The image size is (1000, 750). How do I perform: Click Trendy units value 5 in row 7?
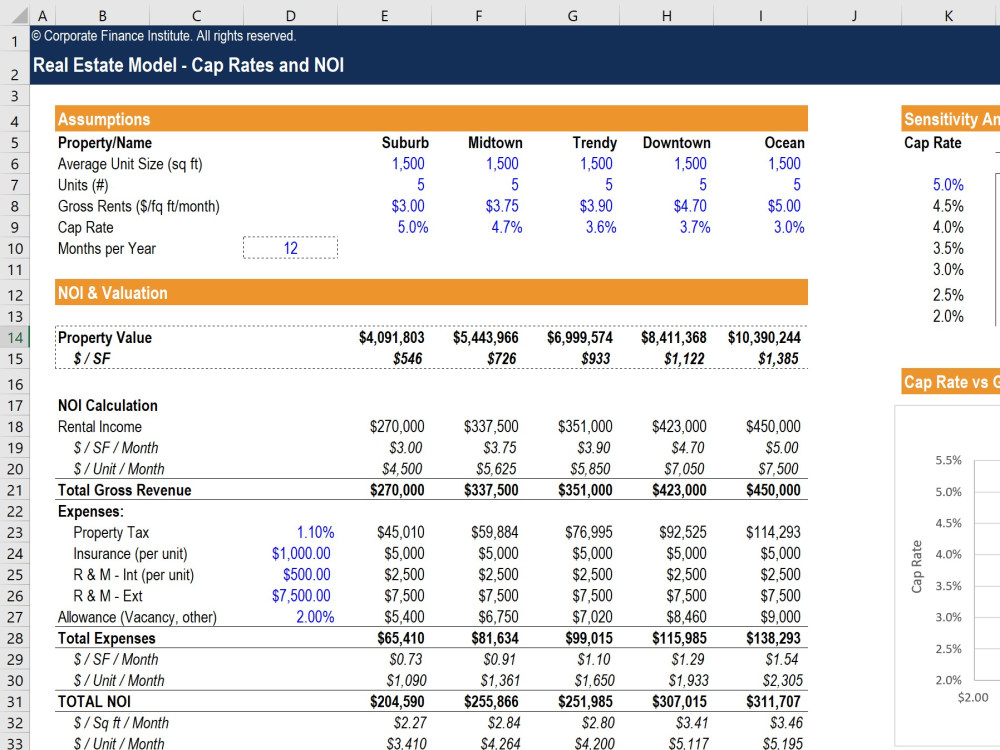[608, 185]
